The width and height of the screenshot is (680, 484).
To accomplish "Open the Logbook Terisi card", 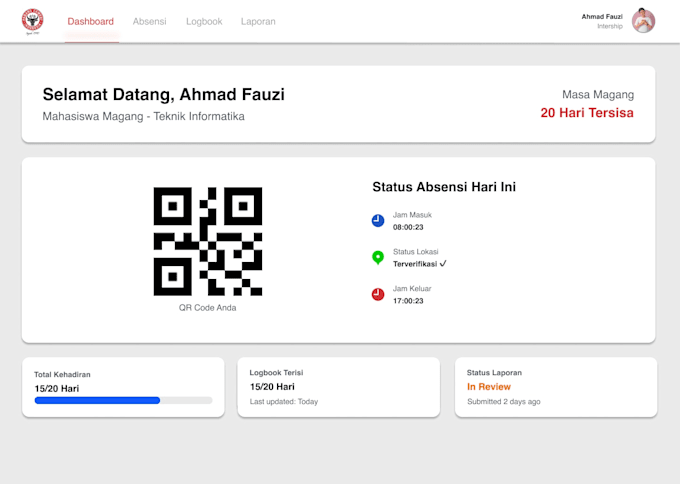I will click(339, 387).
